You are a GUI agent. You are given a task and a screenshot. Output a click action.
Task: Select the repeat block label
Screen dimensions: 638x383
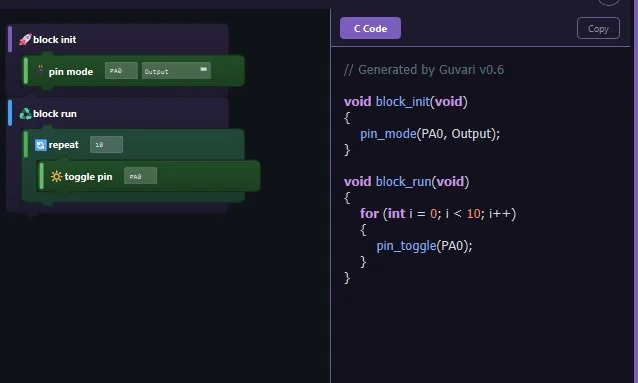click(63, 144)
